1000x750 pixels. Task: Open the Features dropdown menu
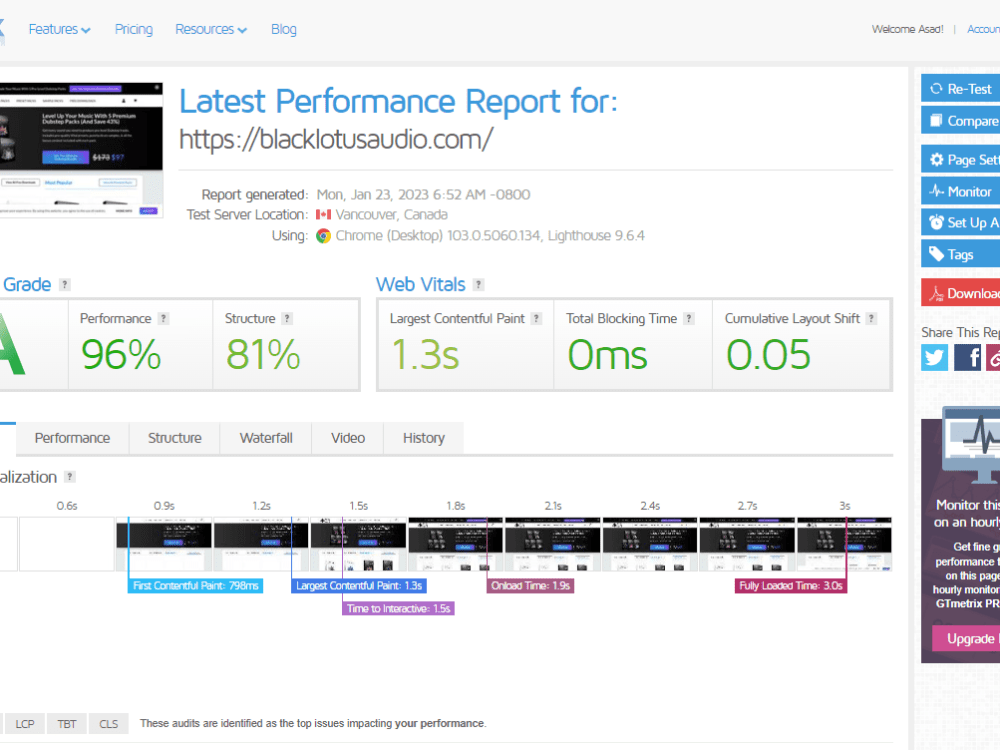(59, 29)
